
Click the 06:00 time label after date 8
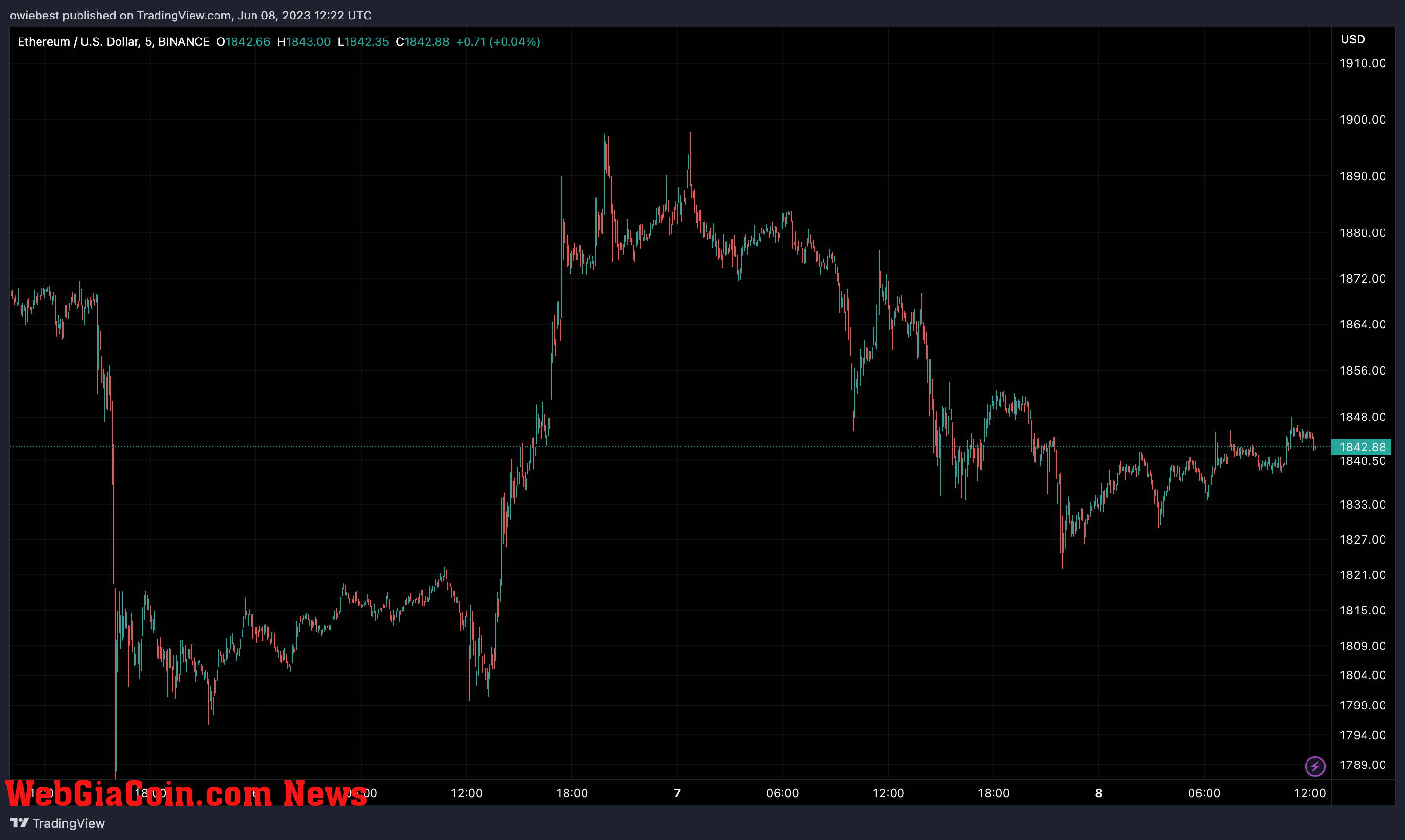pyautogui.click(x=1204, y=794)
